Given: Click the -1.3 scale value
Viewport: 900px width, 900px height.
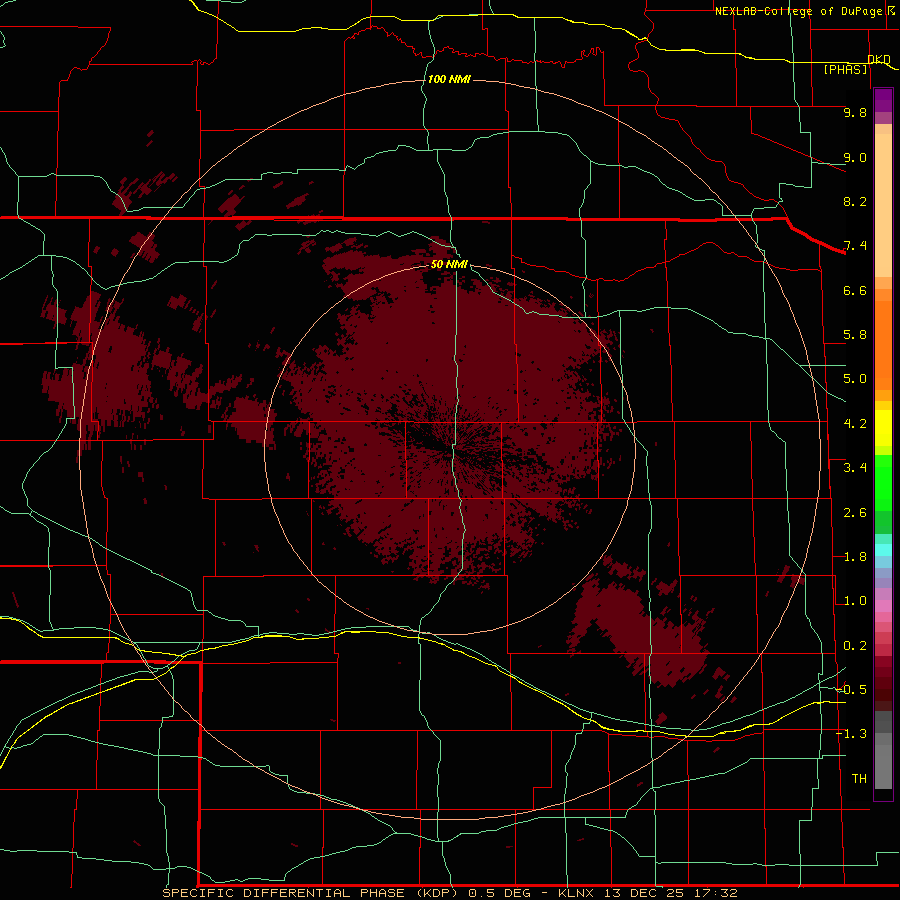Looking at the screenshot, I should [x=851, y=734].
